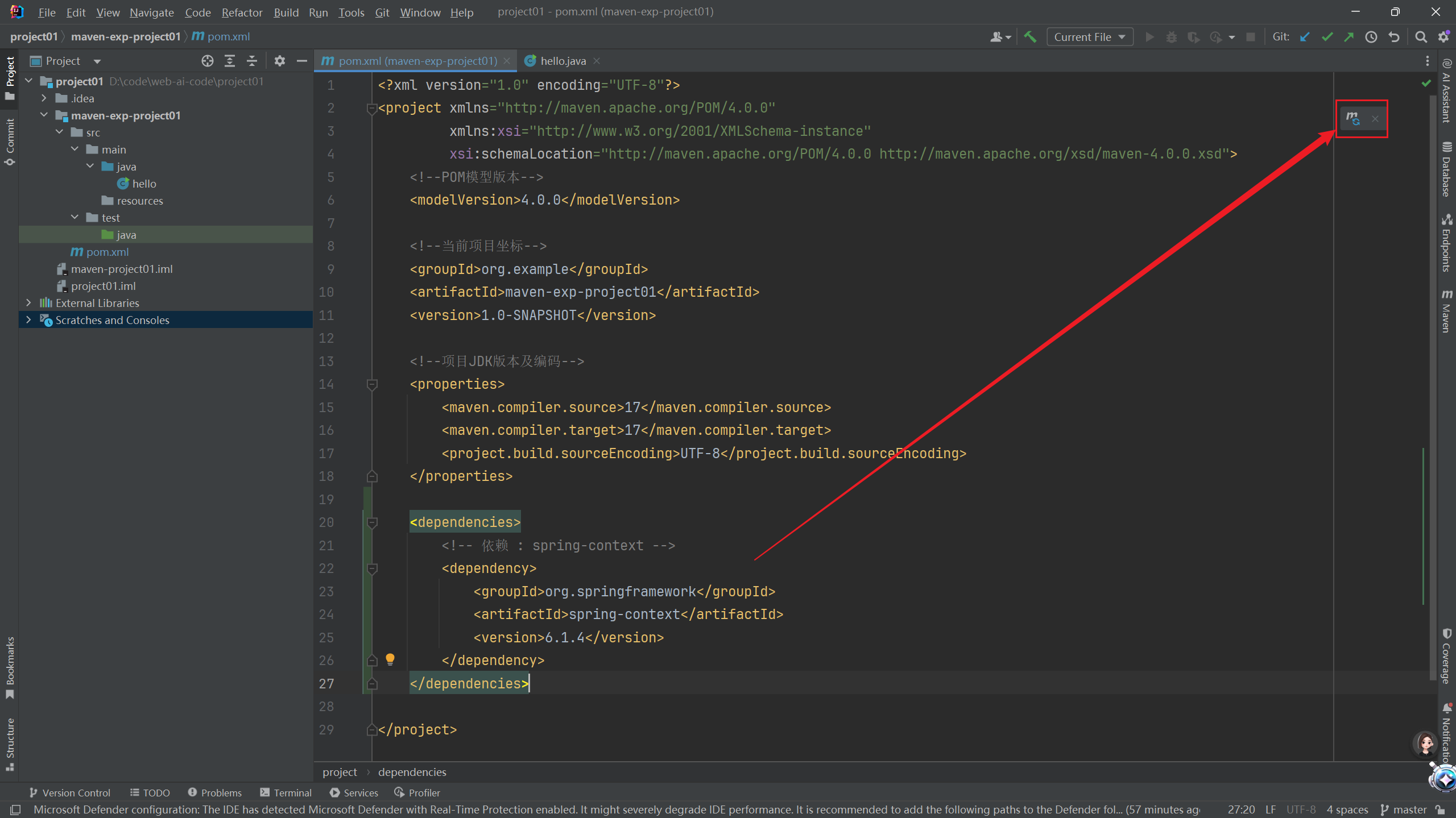Open the Current File run configuration dropdown

[1089, 37]
